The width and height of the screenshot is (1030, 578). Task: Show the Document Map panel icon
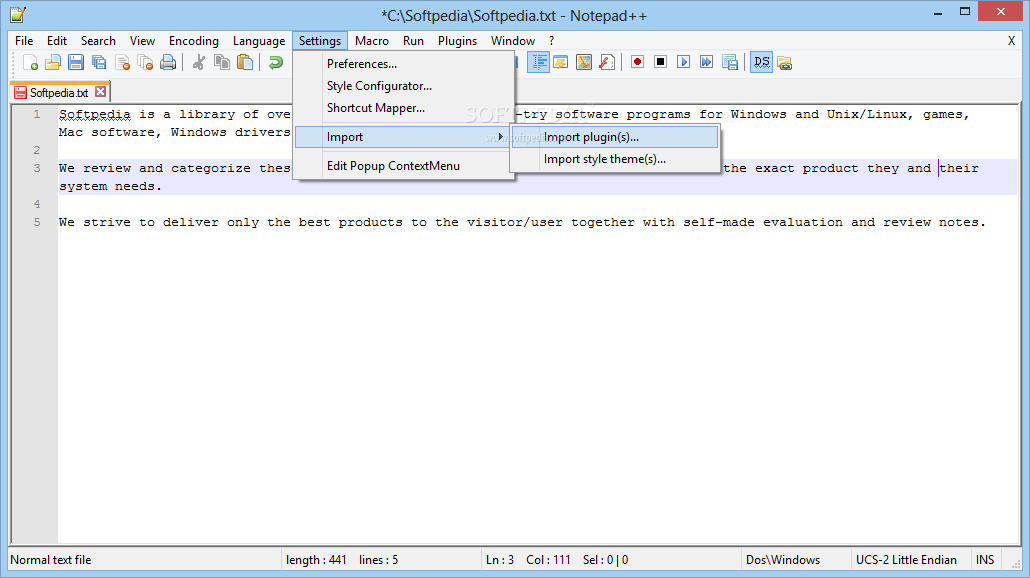[x=584, y=62]
